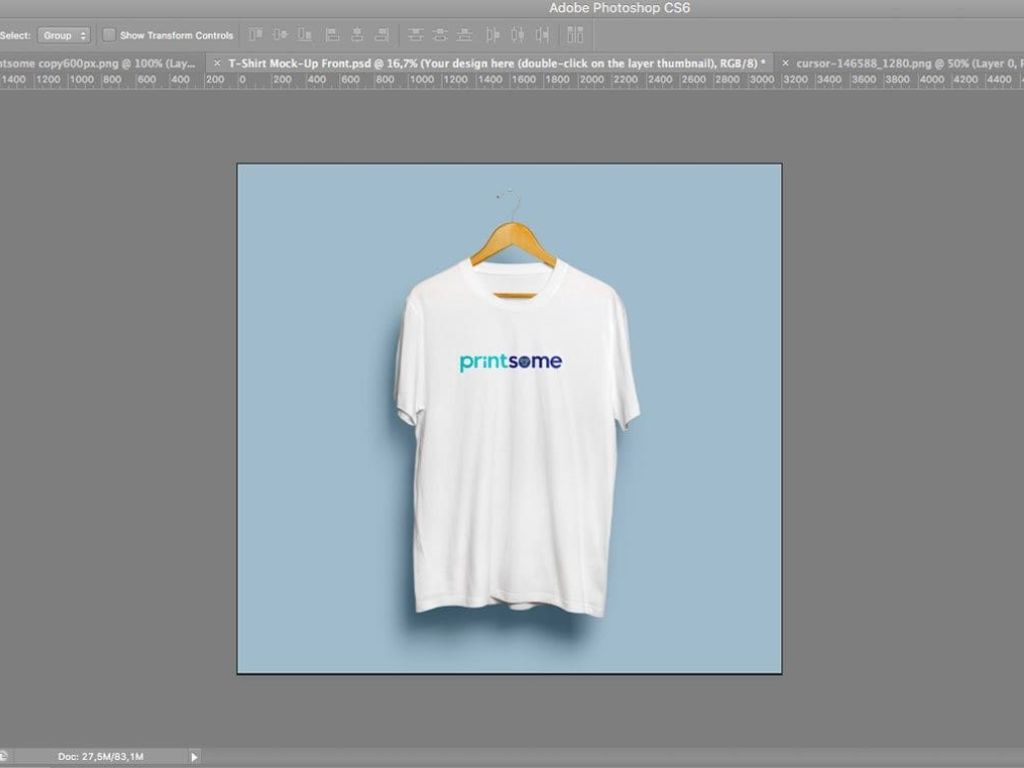Click the align top edges icon
The image size is (1024, 768).
coord(256,35)
